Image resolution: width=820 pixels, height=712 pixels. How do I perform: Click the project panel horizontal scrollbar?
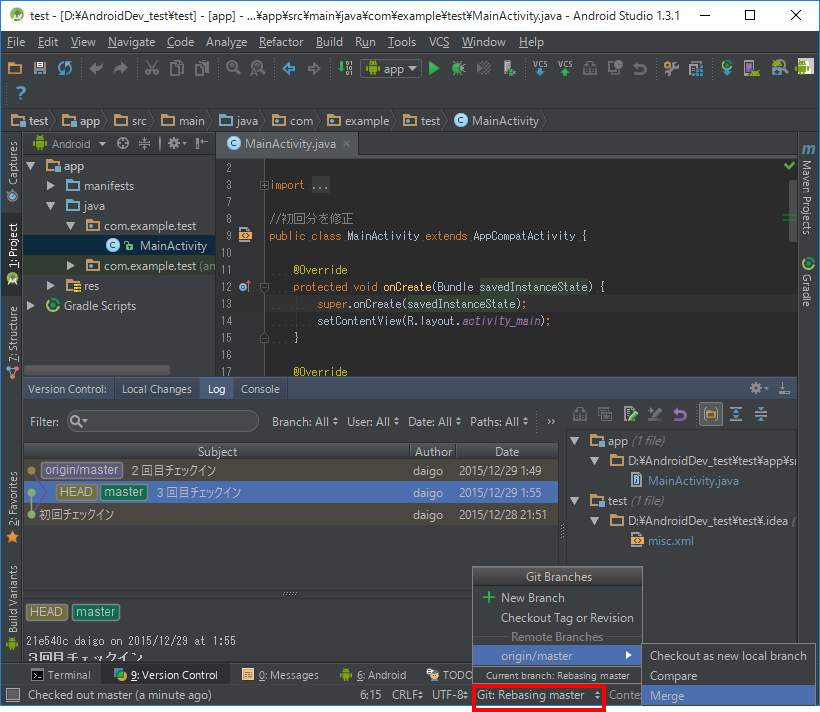(x=97, y=370)
